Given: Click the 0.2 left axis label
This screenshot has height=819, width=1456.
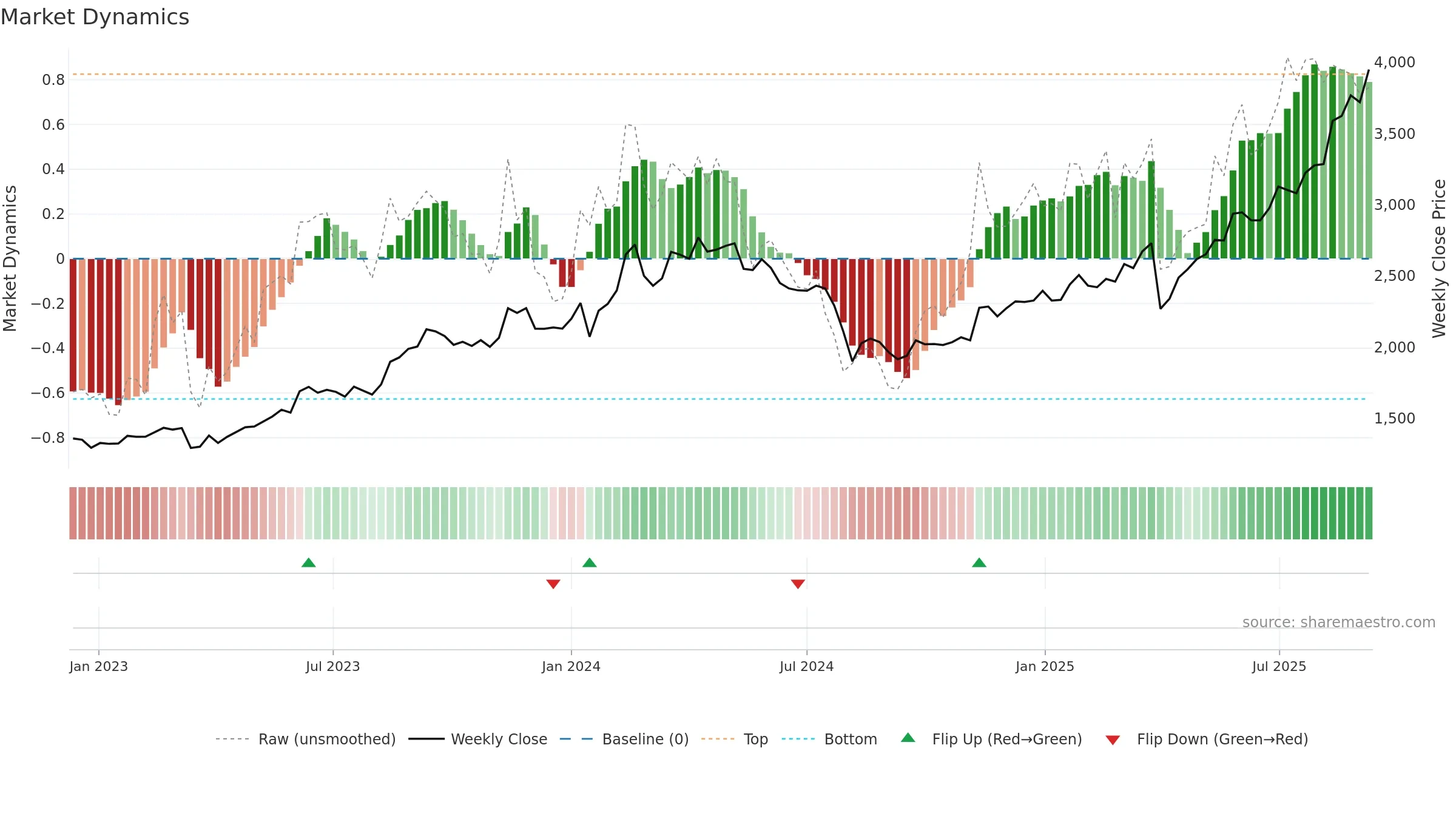Looking at the screenshot, I should coord(53,214).
